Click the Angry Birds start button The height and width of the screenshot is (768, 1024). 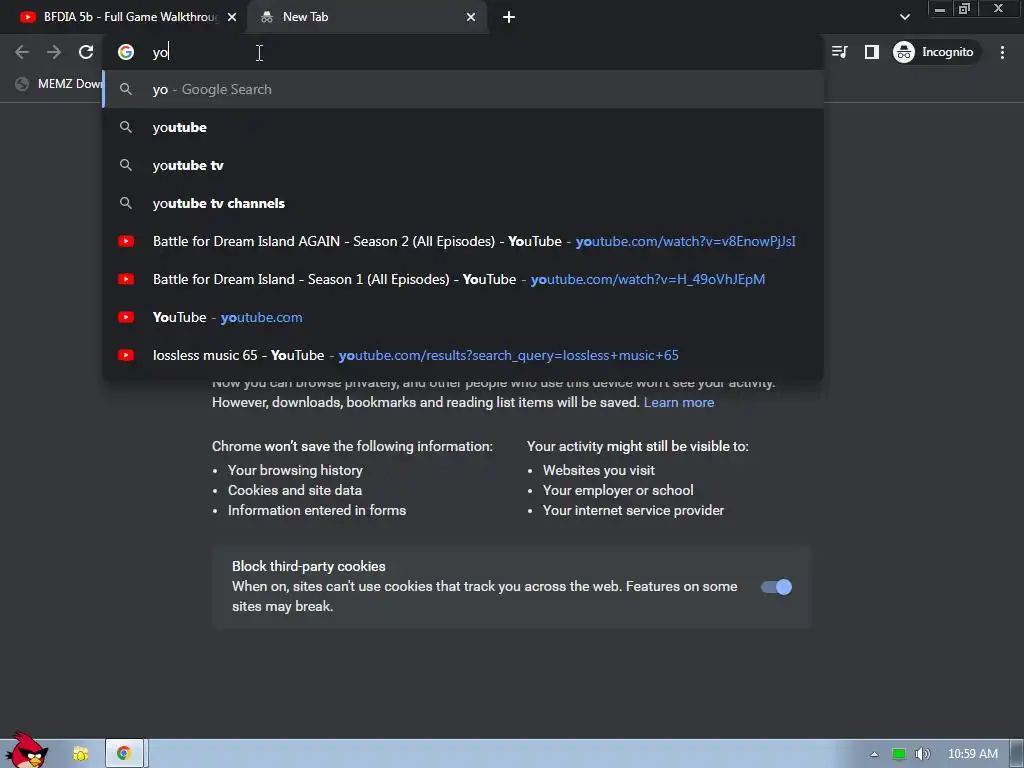coord(26,751)
